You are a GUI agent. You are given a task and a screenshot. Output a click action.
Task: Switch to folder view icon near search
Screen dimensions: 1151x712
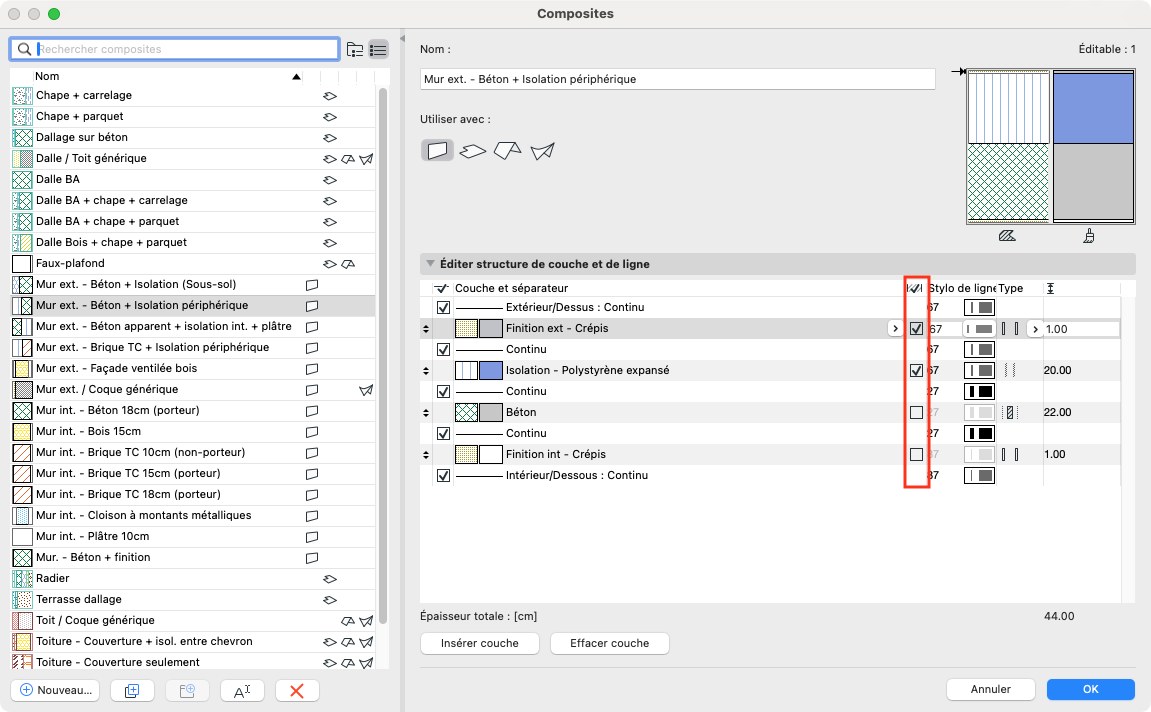coord(355,49)
